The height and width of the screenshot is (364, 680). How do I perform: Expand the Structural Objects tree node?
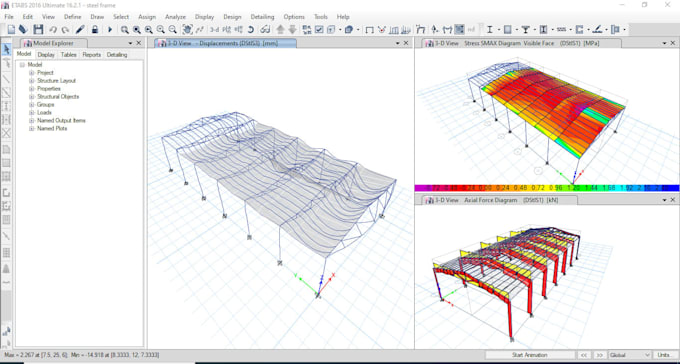[x=32, y=96]
